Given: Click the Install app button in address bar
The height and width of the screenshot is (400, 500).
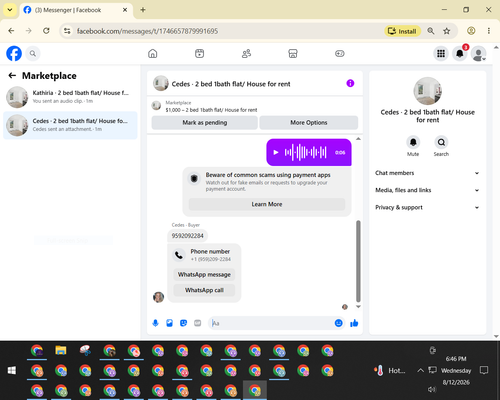Looking at the screenshot, I should 403,31.
